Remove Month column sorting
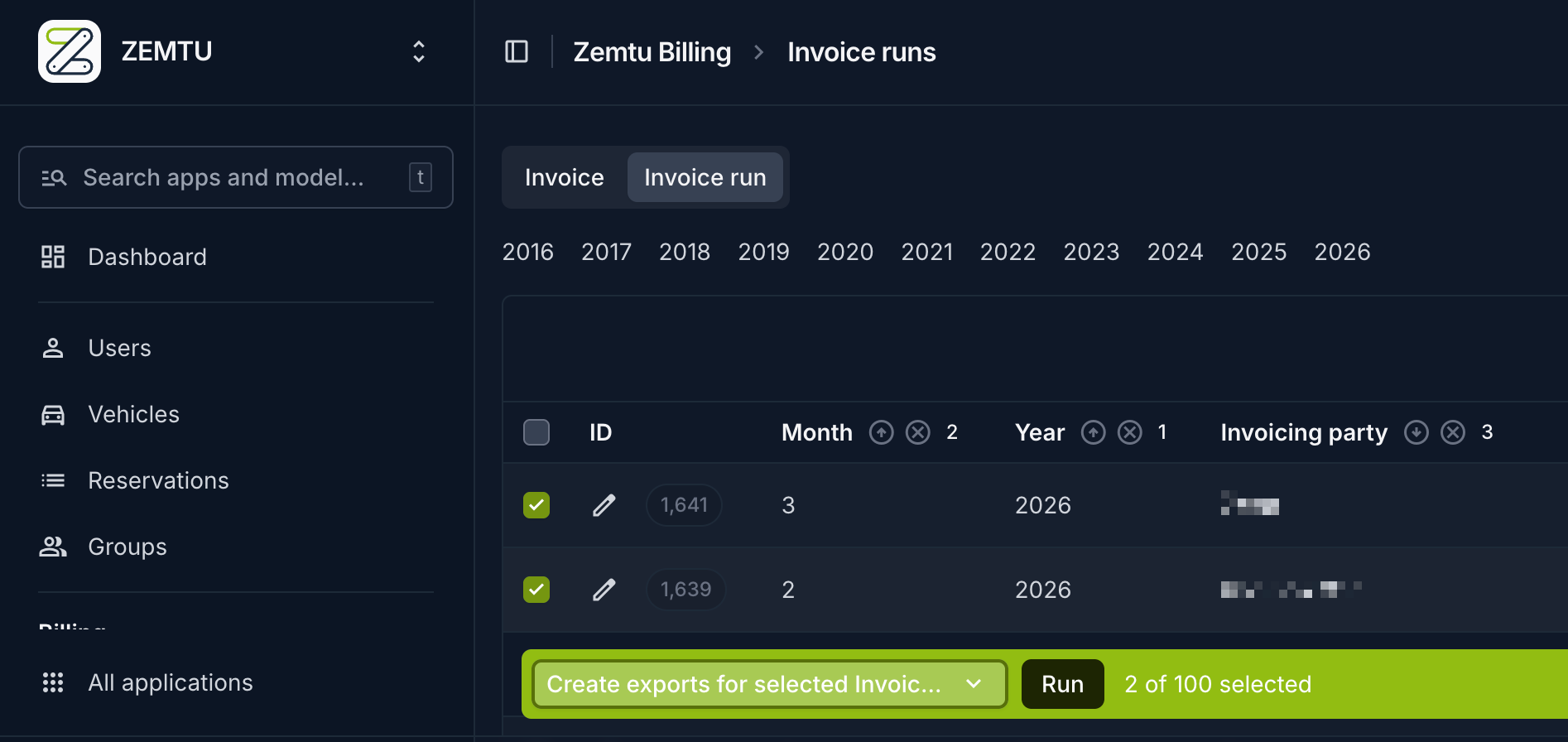Screen dimensions: 1568x742 click(x=918, y=432)
